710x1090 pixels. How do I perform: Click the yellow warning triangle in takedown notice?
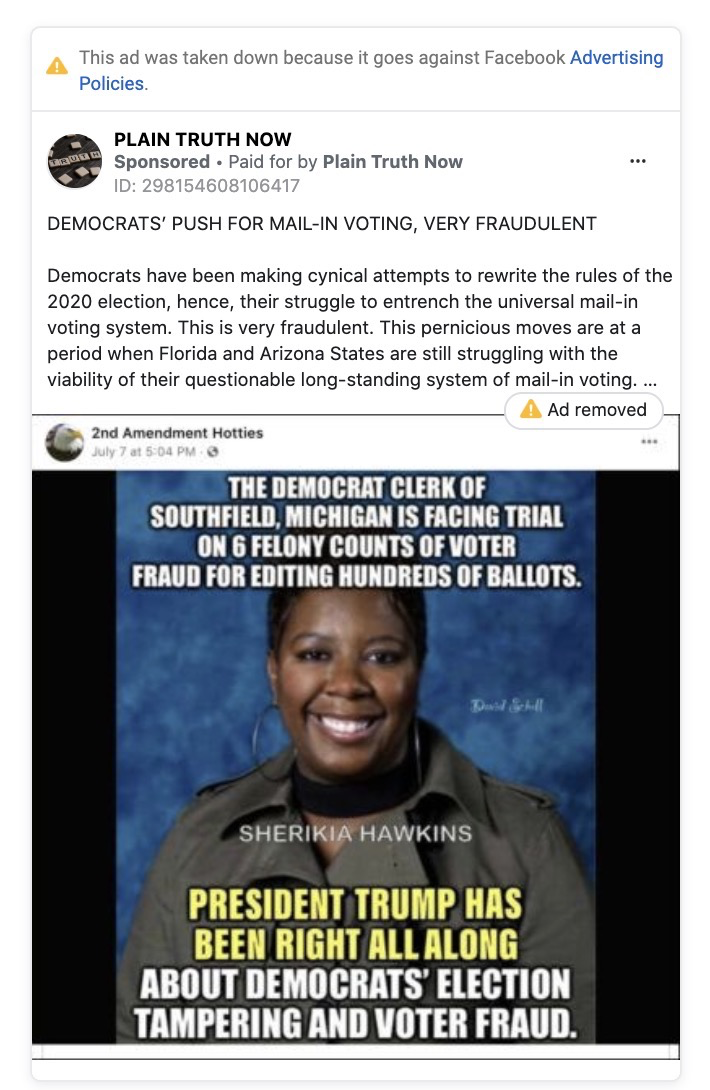(57, 67)
